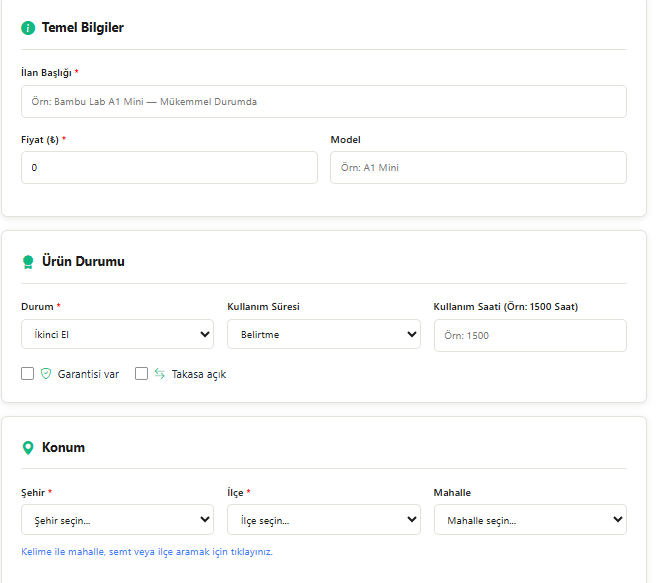The width and height of the screenshot is (658, 583).
Task: Click the Garantisi var label
Action: (88, 374)
